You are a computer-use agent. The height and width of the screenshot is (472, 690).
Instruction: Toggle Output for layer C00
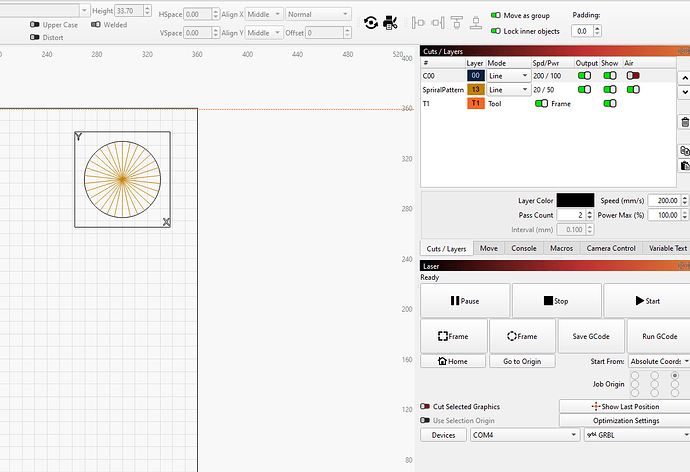coord(584,76)
